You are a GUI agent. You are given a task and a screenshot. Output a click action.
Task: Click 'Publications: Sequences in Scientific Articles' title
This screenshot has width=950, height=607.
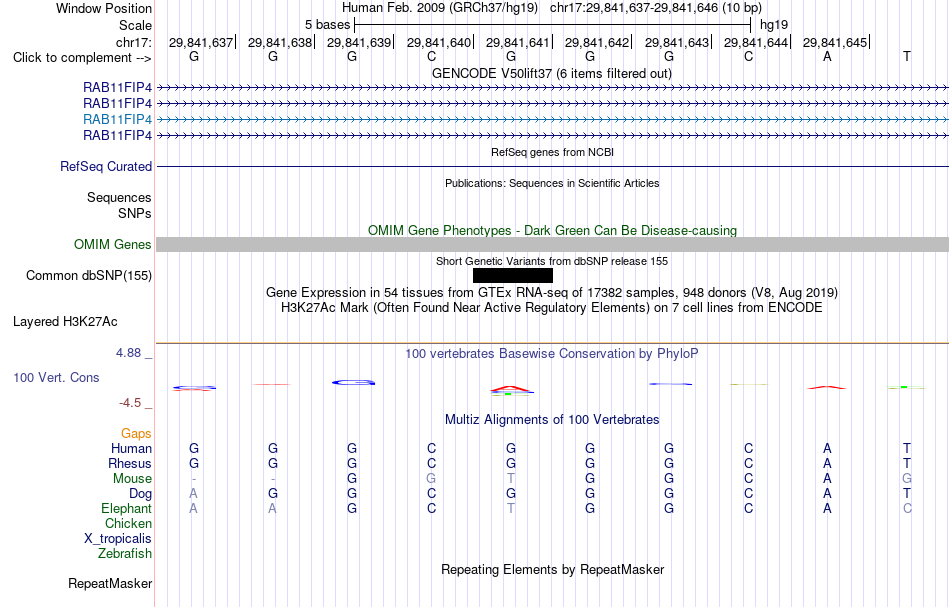[x=552, y=183]
